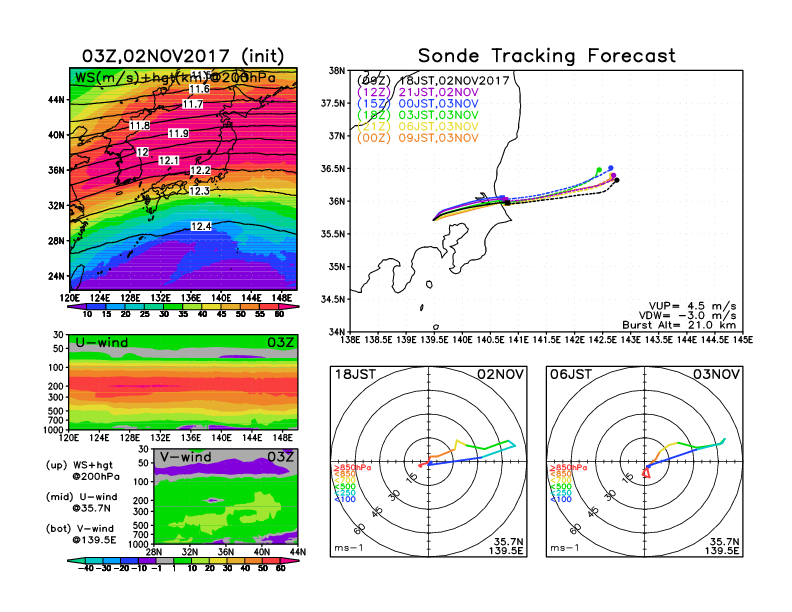Click "<100" legend in 18JST hodograph
This screenshot has width=792, height=612.
pyautogui.click(x=344, y=499)
